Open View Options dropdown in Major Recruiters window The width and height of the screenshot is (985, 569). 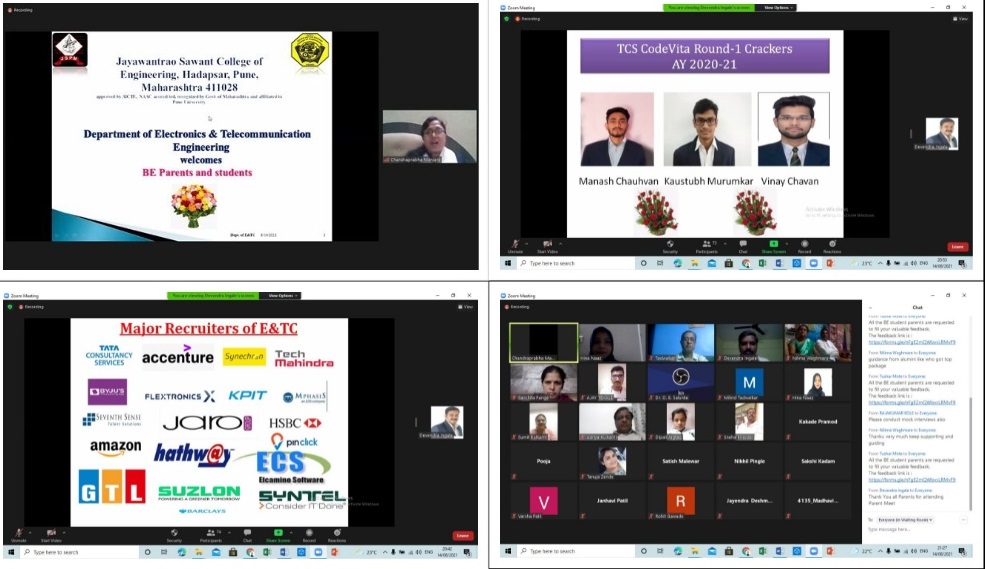280,295
